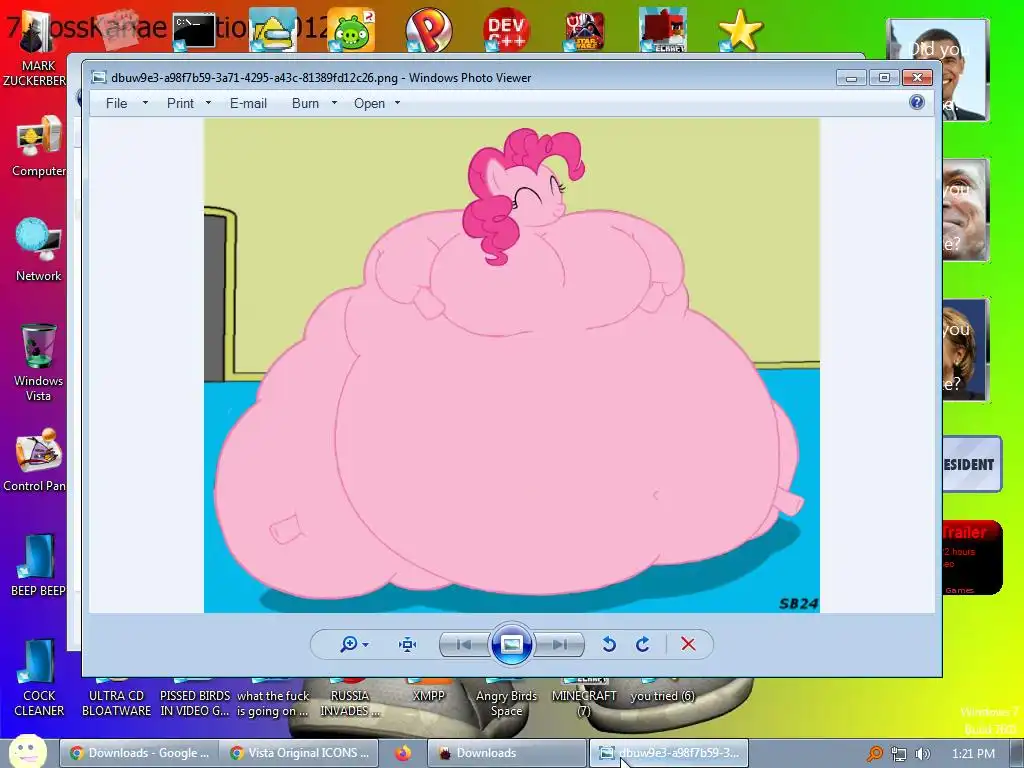Expand the zoom dropdown arrow
This screenshot has height=768, width=1024.
(366, 645)
